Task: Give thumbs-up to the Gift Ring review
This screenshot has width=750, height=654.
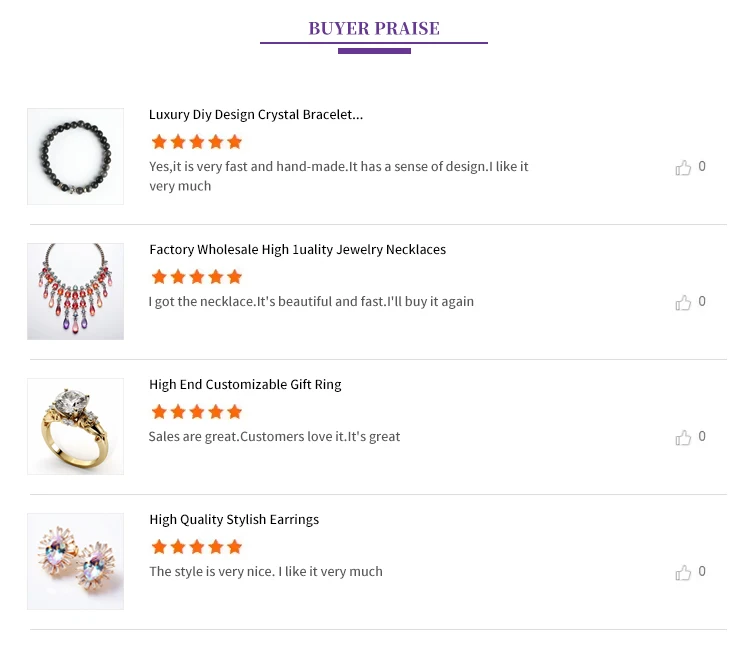Action: (684, 437)
